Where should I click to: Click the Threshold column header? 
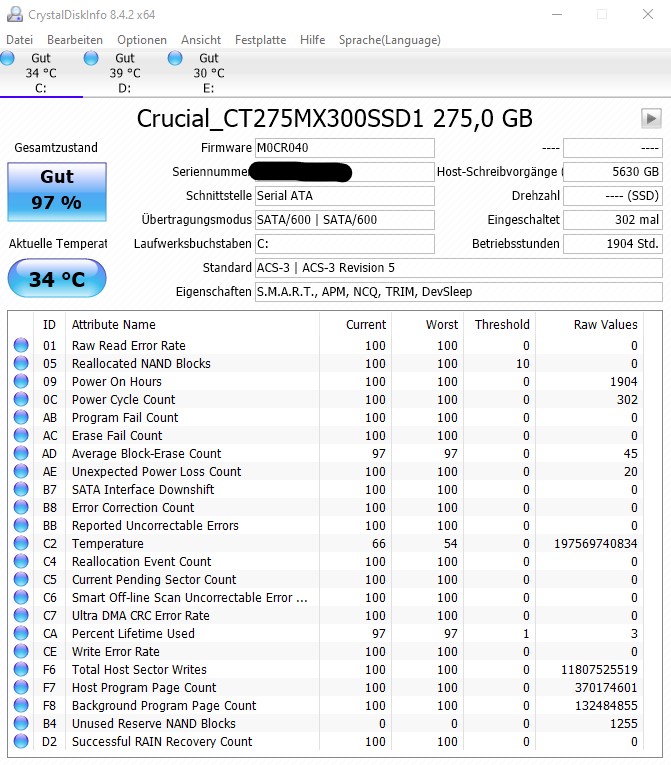[499, 324]
